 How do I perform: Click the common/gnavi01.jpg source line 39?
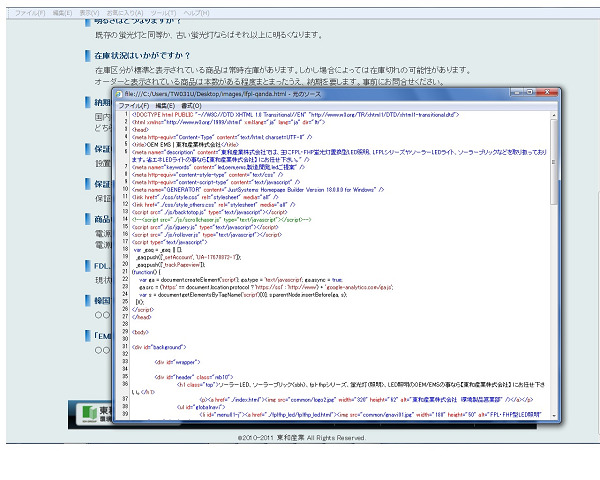coord(370,415)
